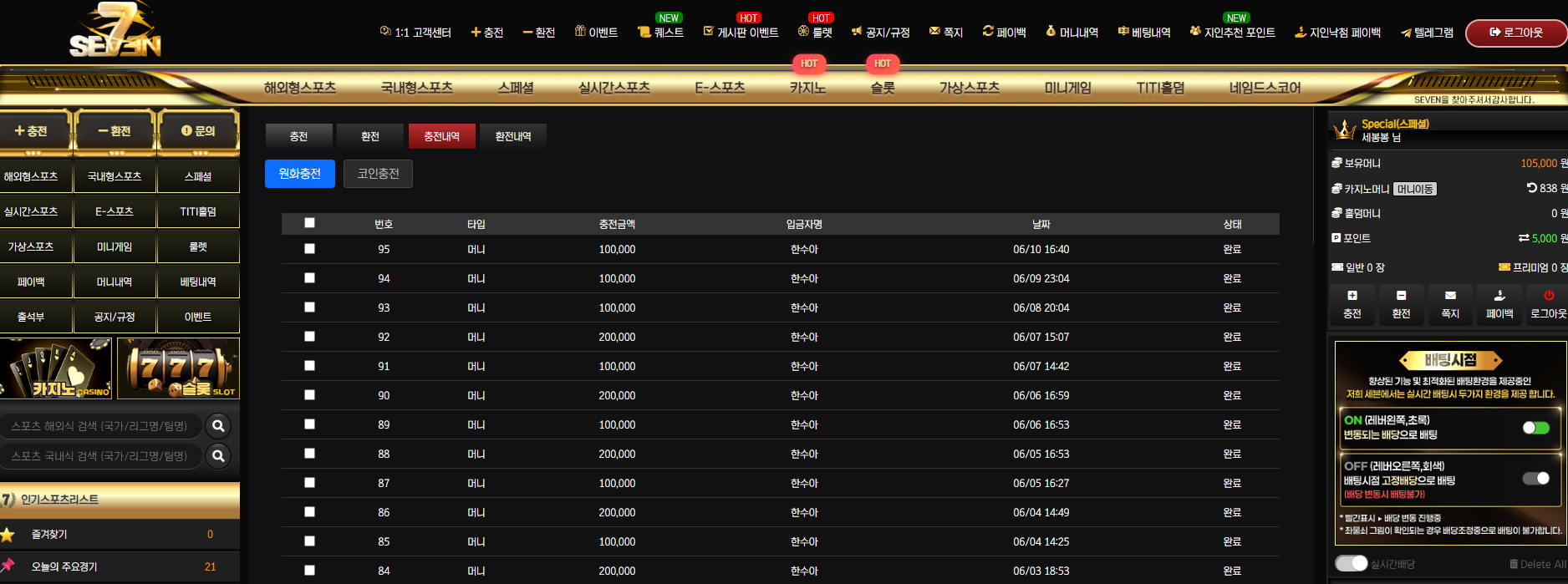Viewport: 1568px width, 584px height.
Task: Click the point exchange arrows icon
Action: [x=1524, y=238]
